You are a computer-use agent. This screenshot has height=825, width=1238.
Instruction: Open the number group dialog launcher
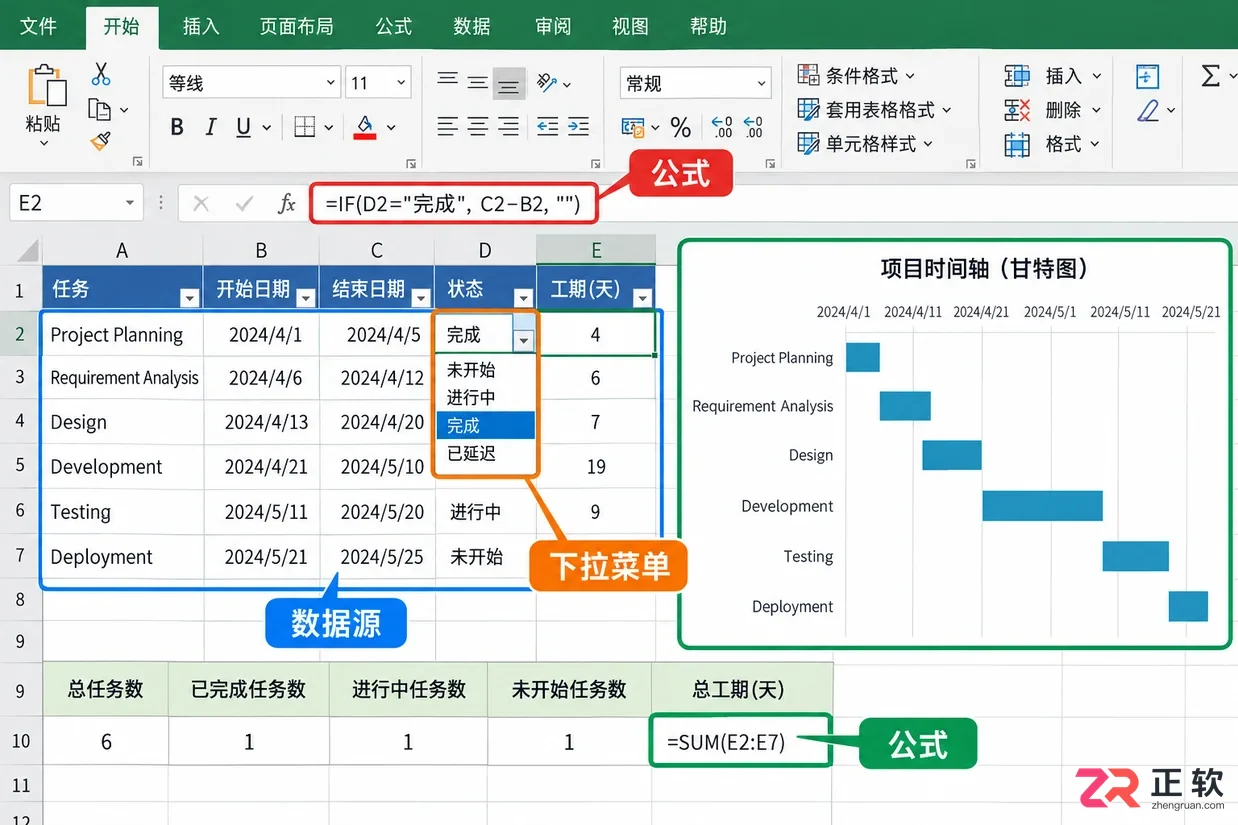(x=770, y=163)
